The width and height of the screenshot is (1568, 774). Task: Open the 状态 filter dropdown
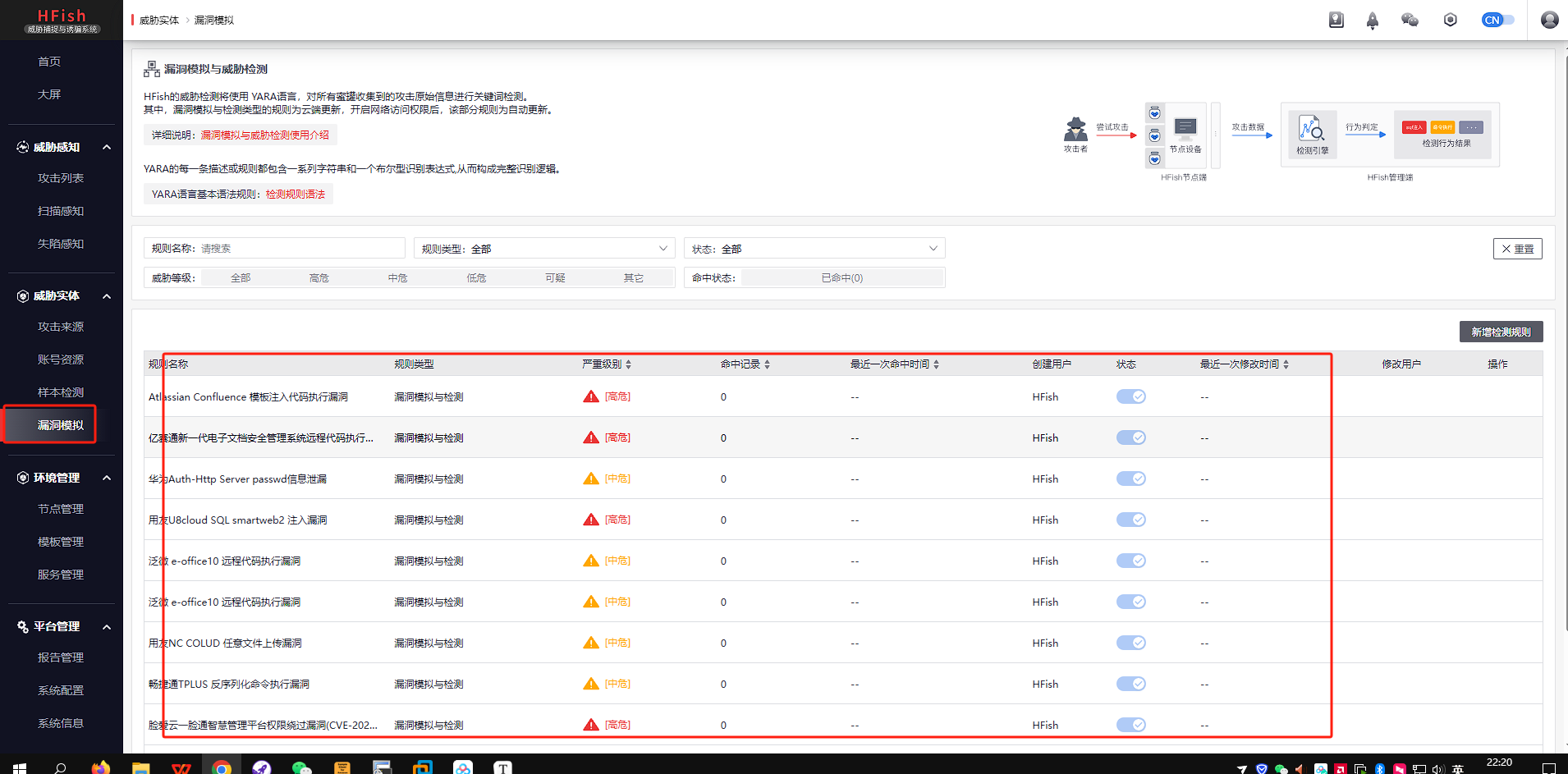814,249
